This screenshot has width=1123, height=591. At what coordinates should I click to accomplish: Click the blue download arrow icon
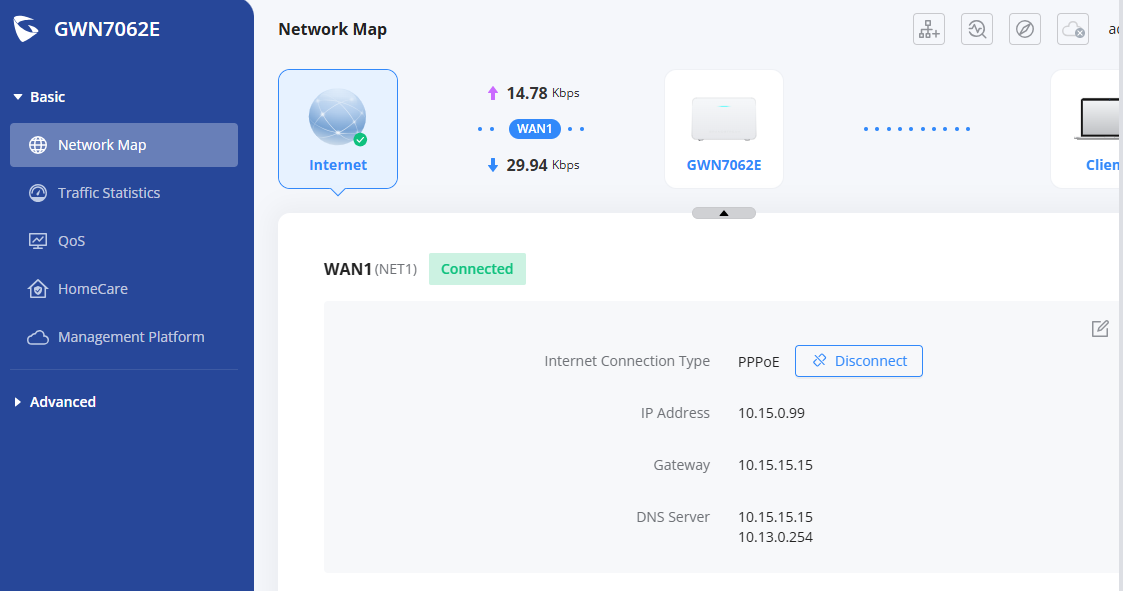point(493,165)
